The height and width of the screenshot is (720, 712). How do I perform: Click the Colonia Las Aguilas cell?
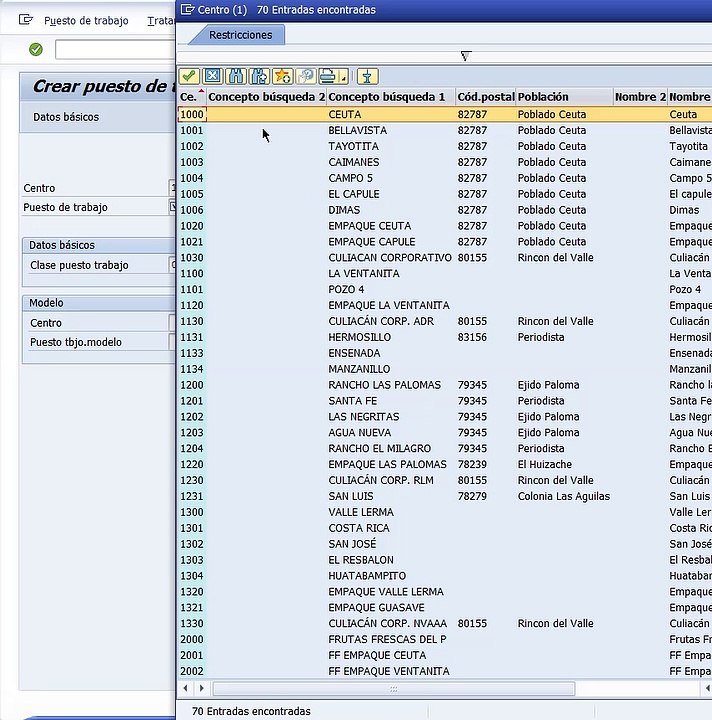(x=563, y=496)
